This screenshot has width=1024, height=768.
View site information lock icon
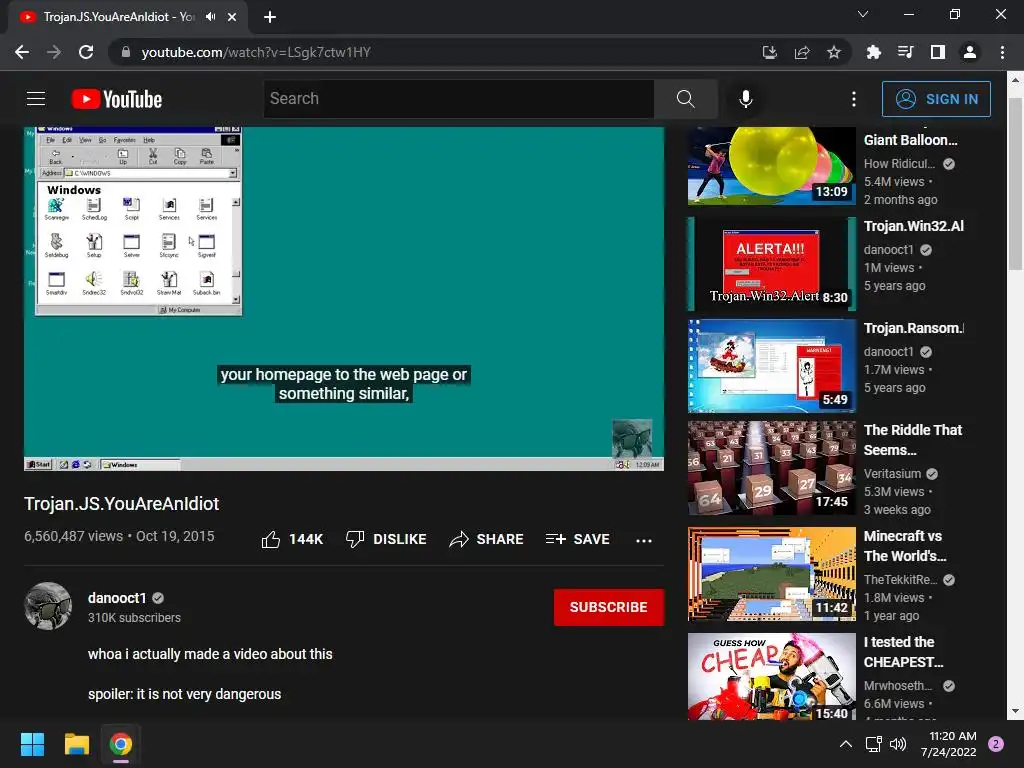point(126,52)
